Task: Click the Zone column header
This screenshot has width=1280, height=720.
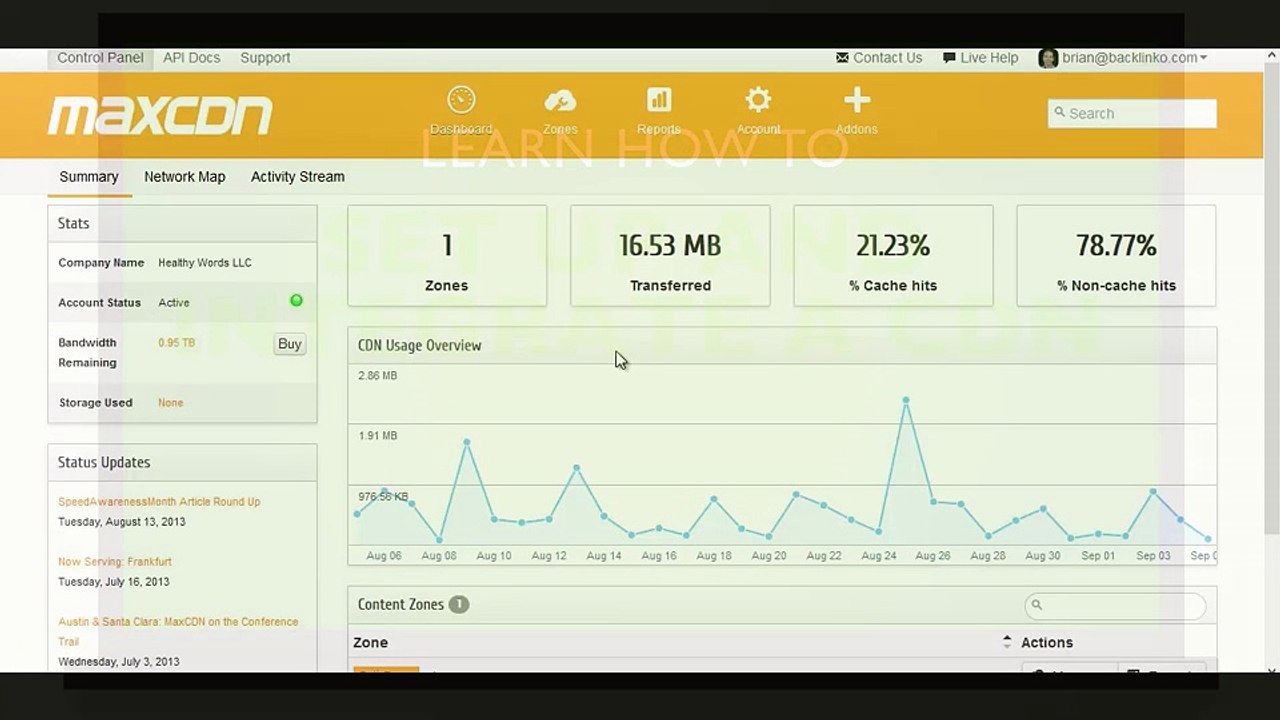Action: pos(371,643)
